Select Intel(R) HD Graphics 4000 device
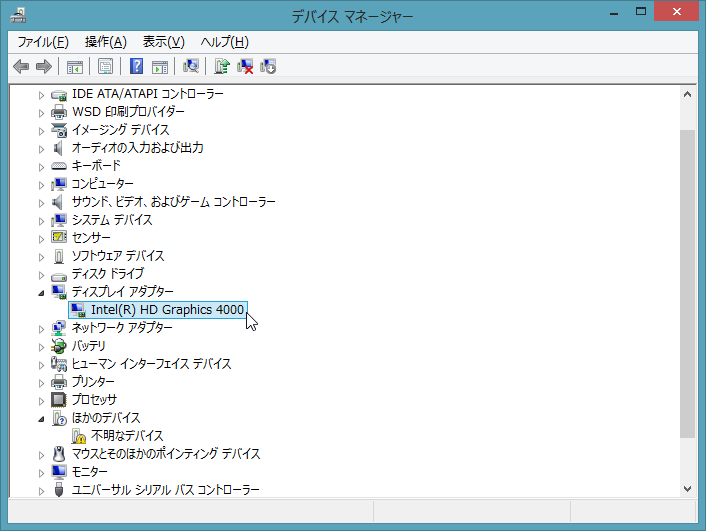 (166, 310)
